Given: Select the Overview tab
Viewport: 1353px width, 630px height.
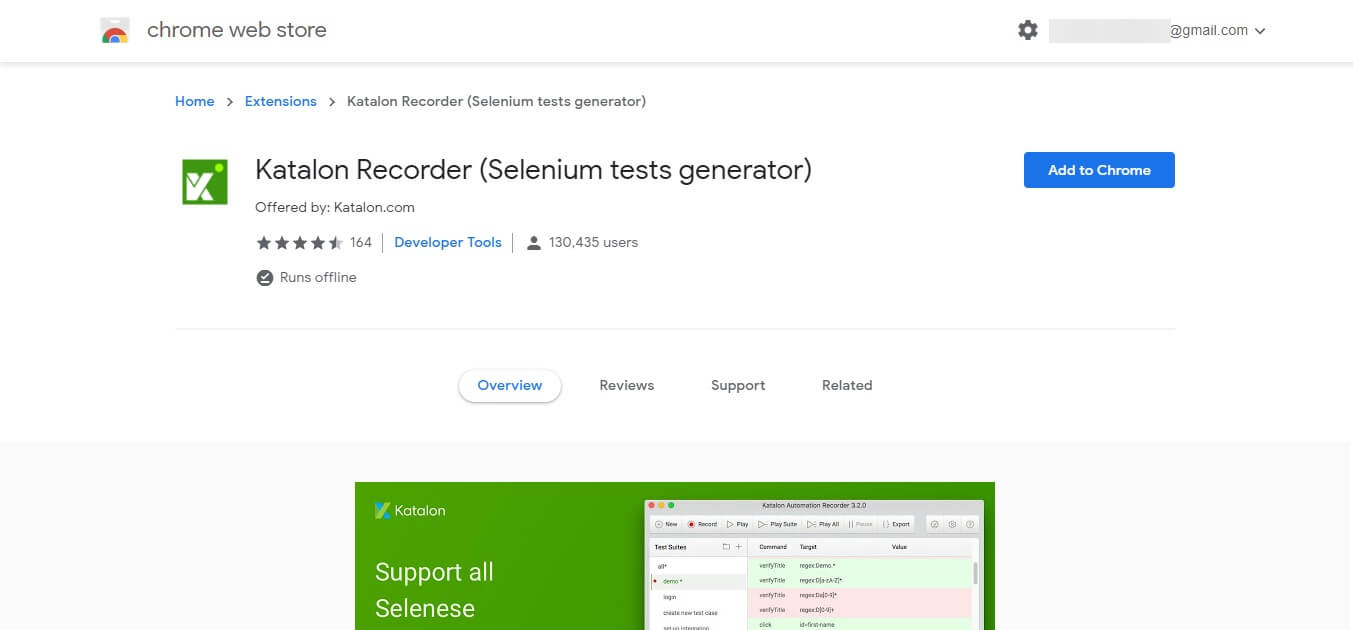Looking at the screenshot, I should pyautogui.click(x=510, y=385).
